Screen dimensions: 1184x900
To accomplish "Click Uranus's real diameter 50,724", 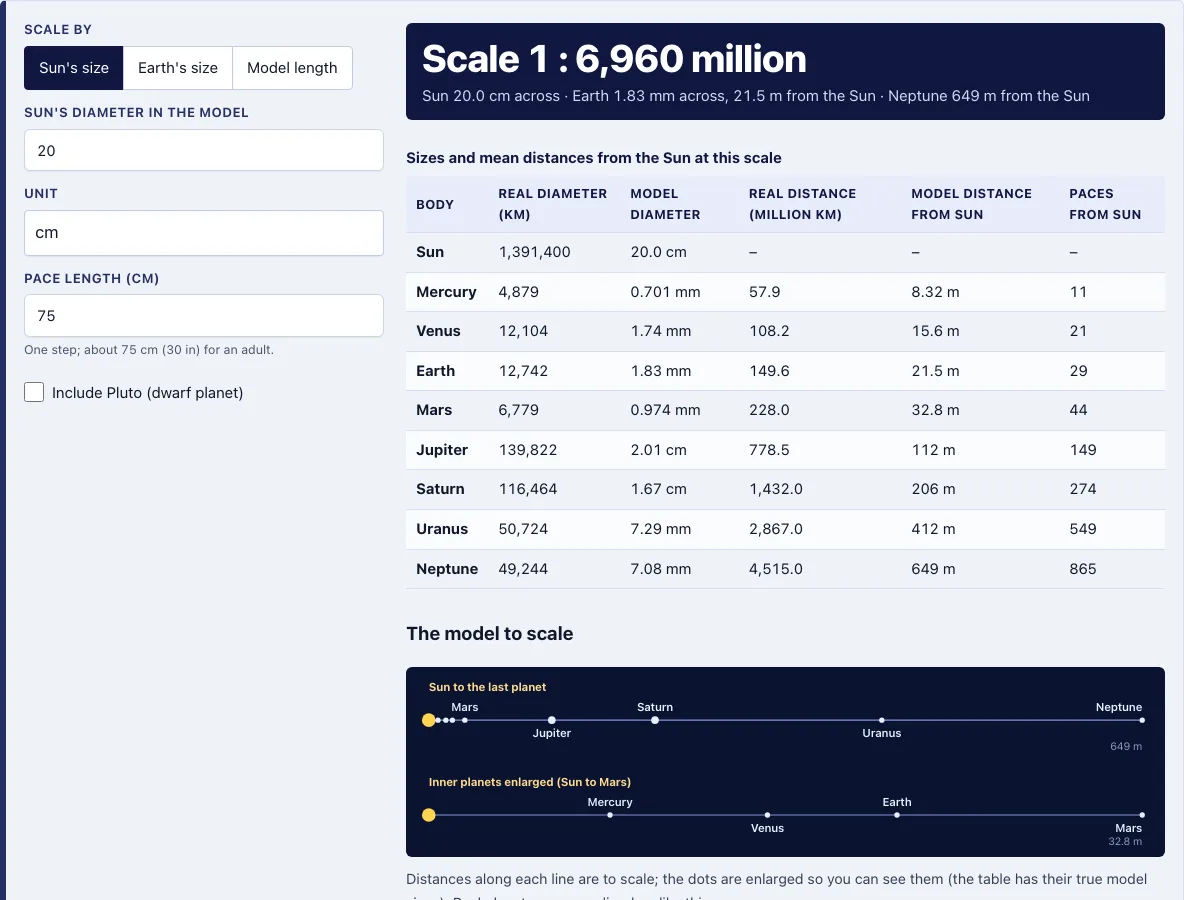I will pos(523,529).
